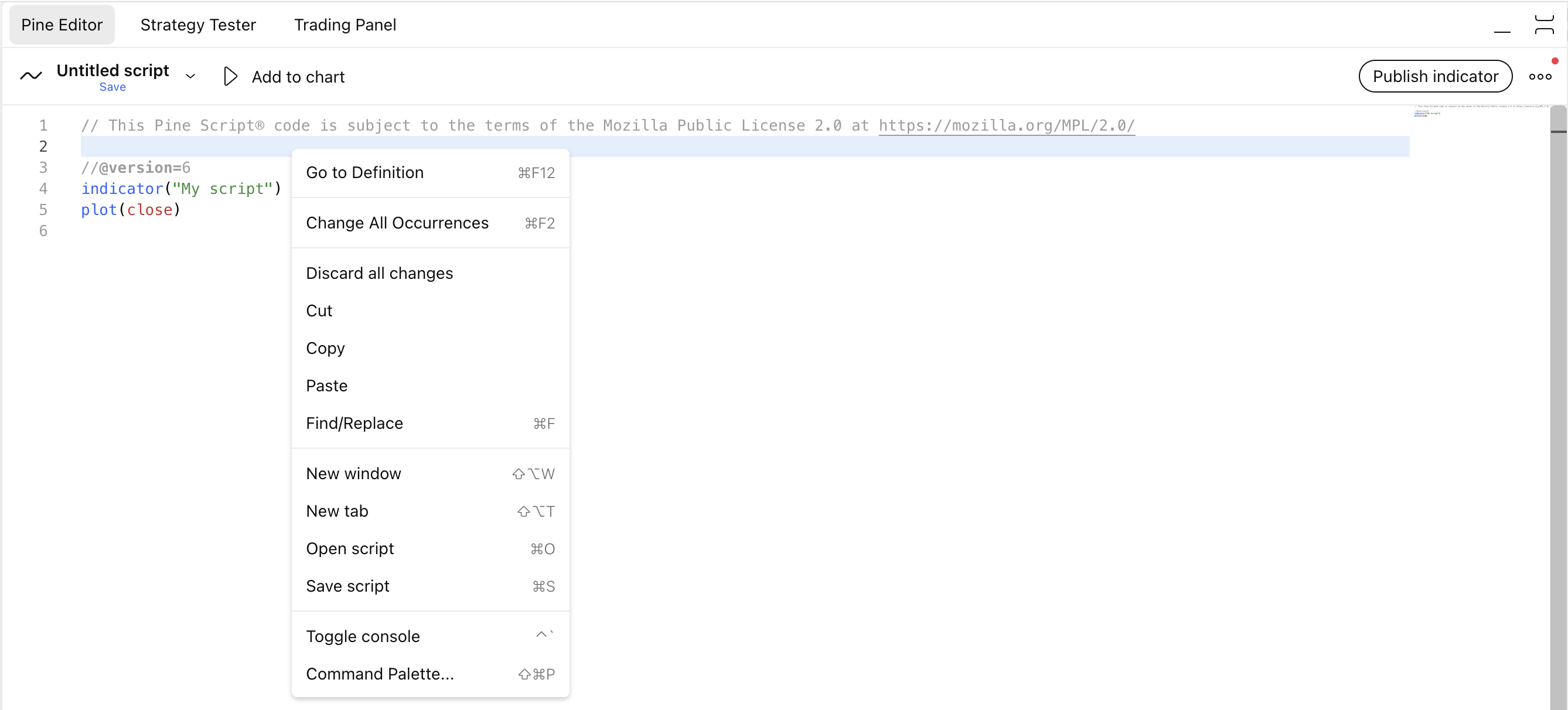This screenshot has height=710, width=1568.
Task: Click the indicator type wave icon
Action: coord(31,76)
